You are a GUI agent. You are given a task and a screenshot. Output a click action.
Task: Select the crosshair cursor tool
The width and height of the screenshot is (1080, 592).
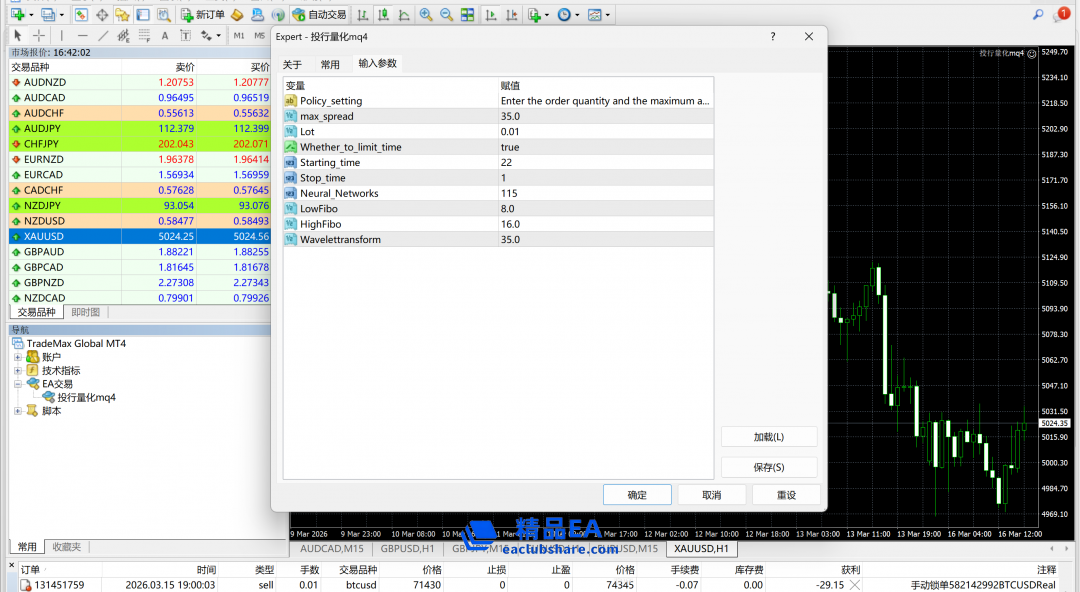39,36
